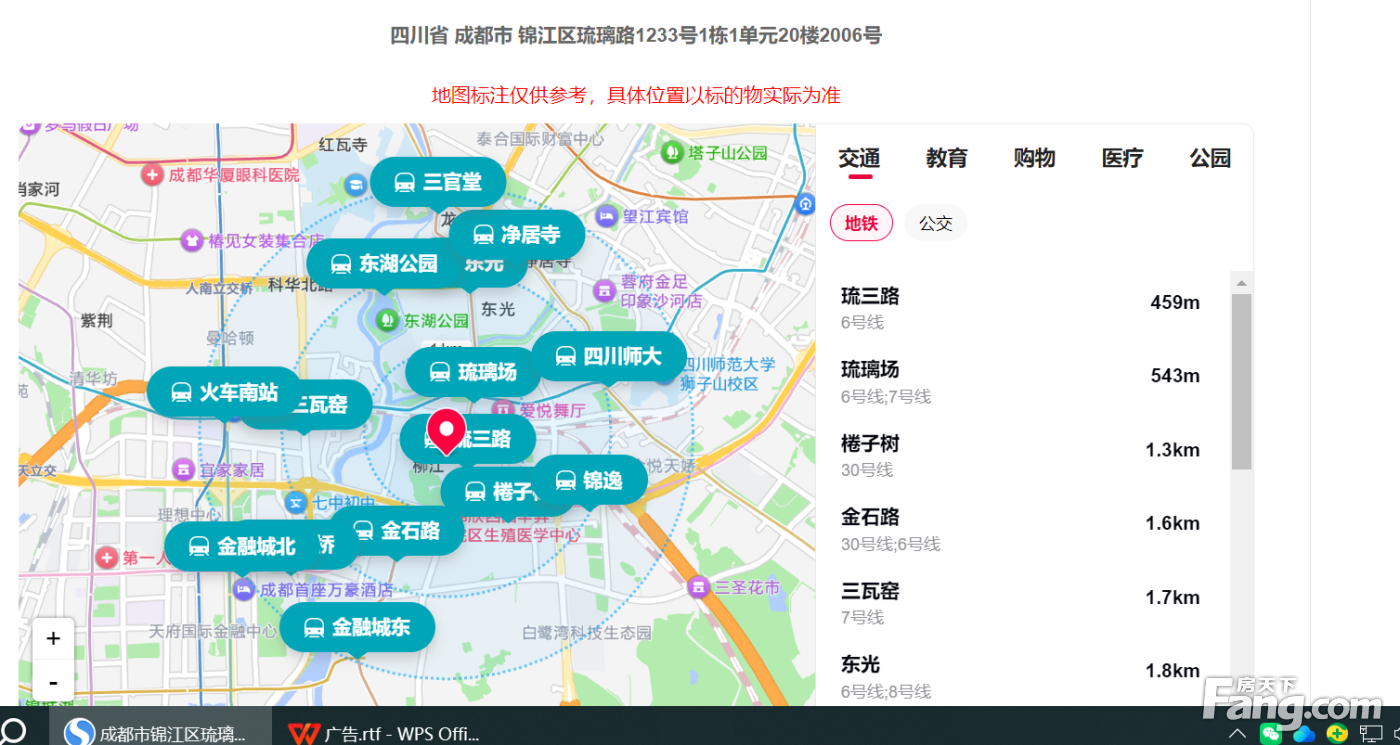This screenshot has width=1400, height=745.
Task: Zoom in the map with plus button
Action: pos(53,638)
